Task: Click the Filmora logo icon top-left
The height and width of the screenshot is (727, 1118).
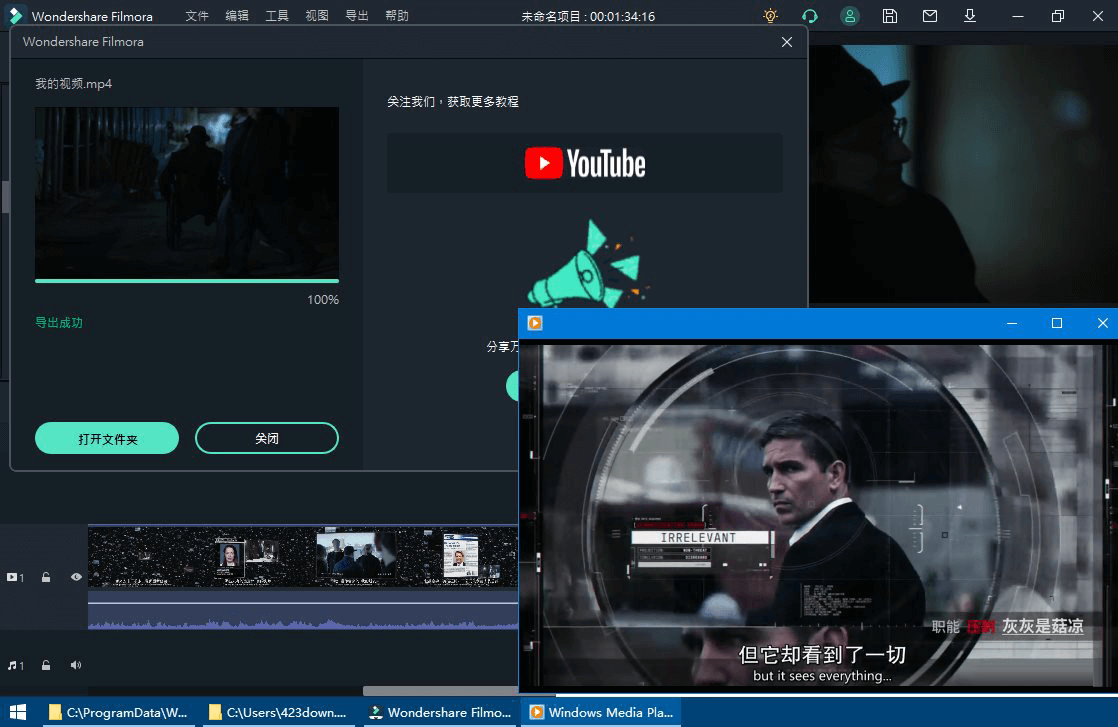Action: 15,15
